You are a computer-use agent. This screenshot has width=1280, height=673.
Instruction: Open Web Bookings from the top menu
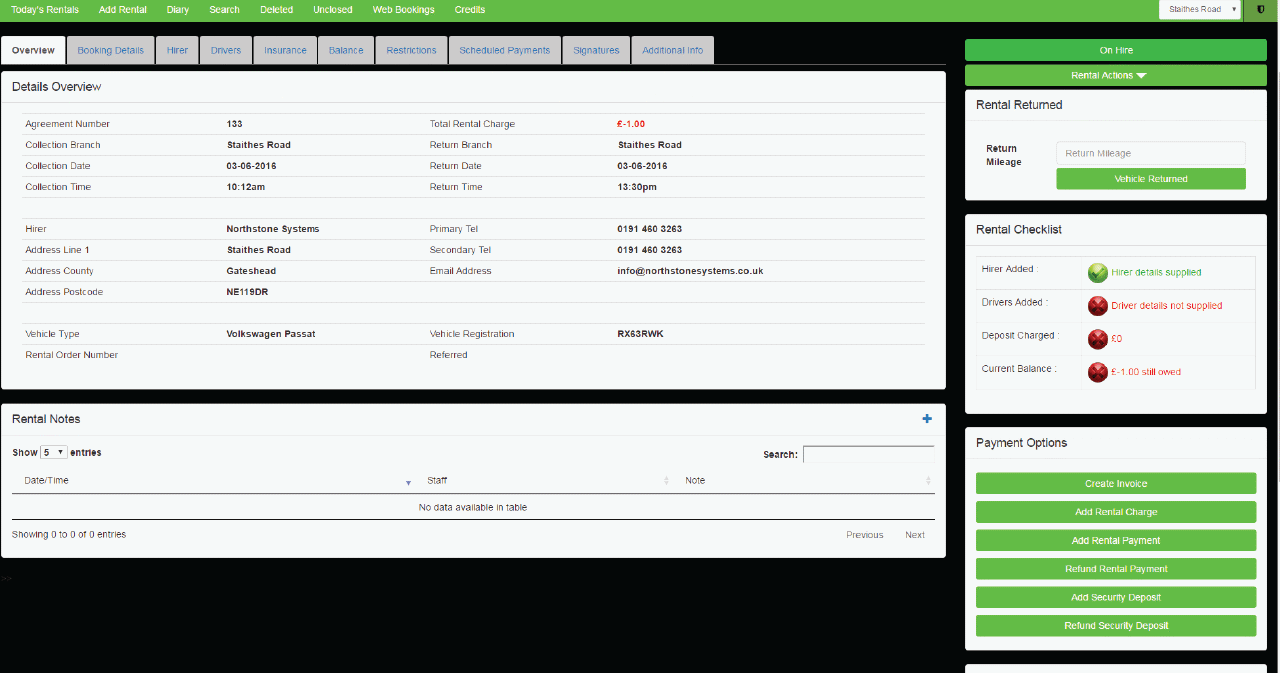click(x=403, y=10)
